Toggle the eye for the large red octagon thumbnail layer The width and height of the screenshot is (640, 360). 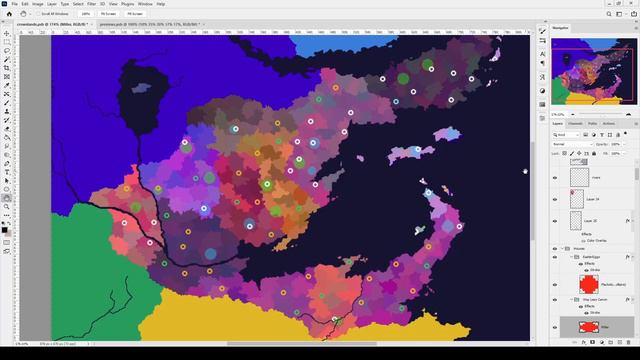(x=555, y=285)
